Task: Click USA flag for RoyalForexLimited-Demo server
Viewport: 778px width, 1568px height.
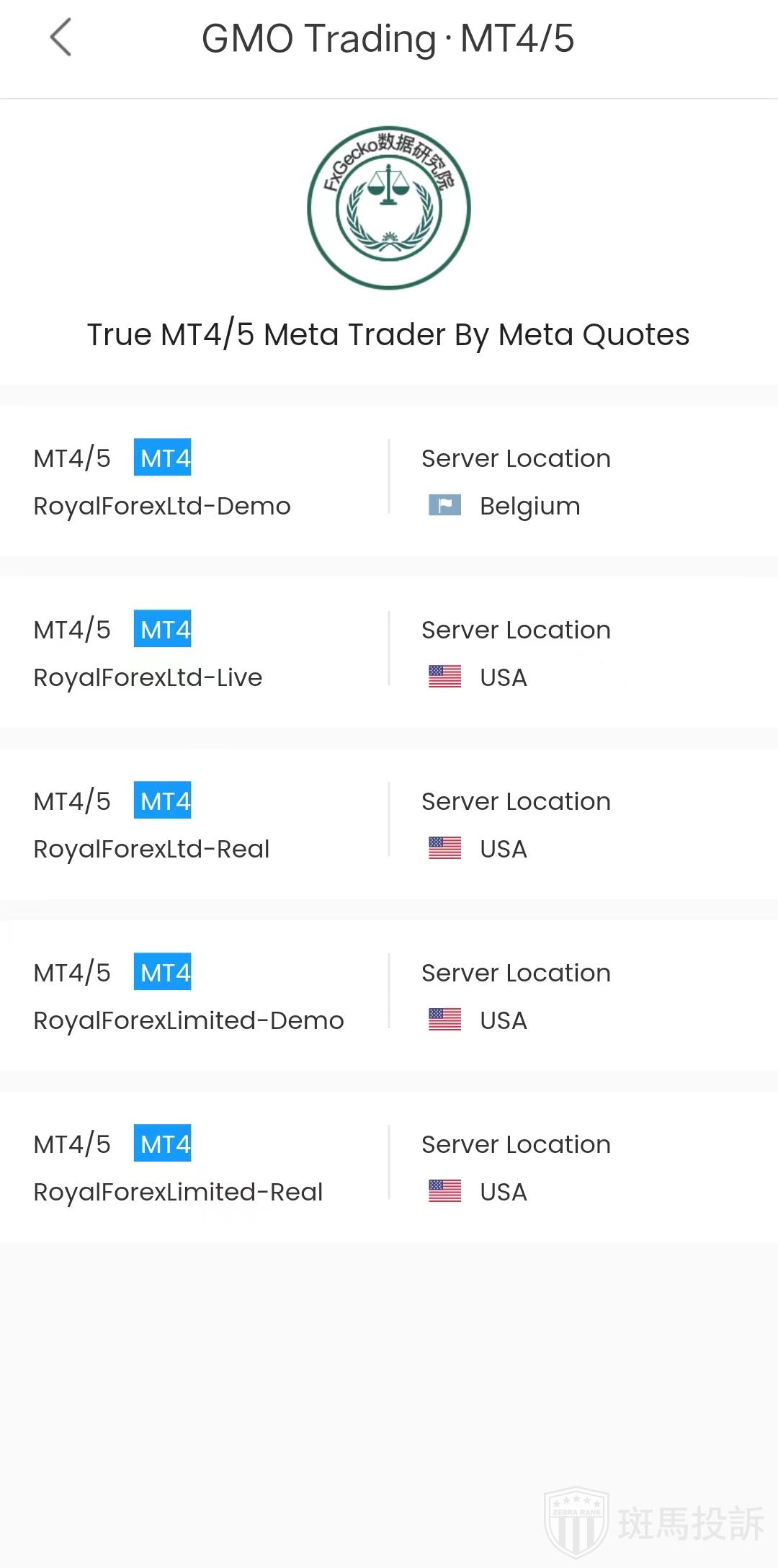Action: click(x=444, y=1020)
